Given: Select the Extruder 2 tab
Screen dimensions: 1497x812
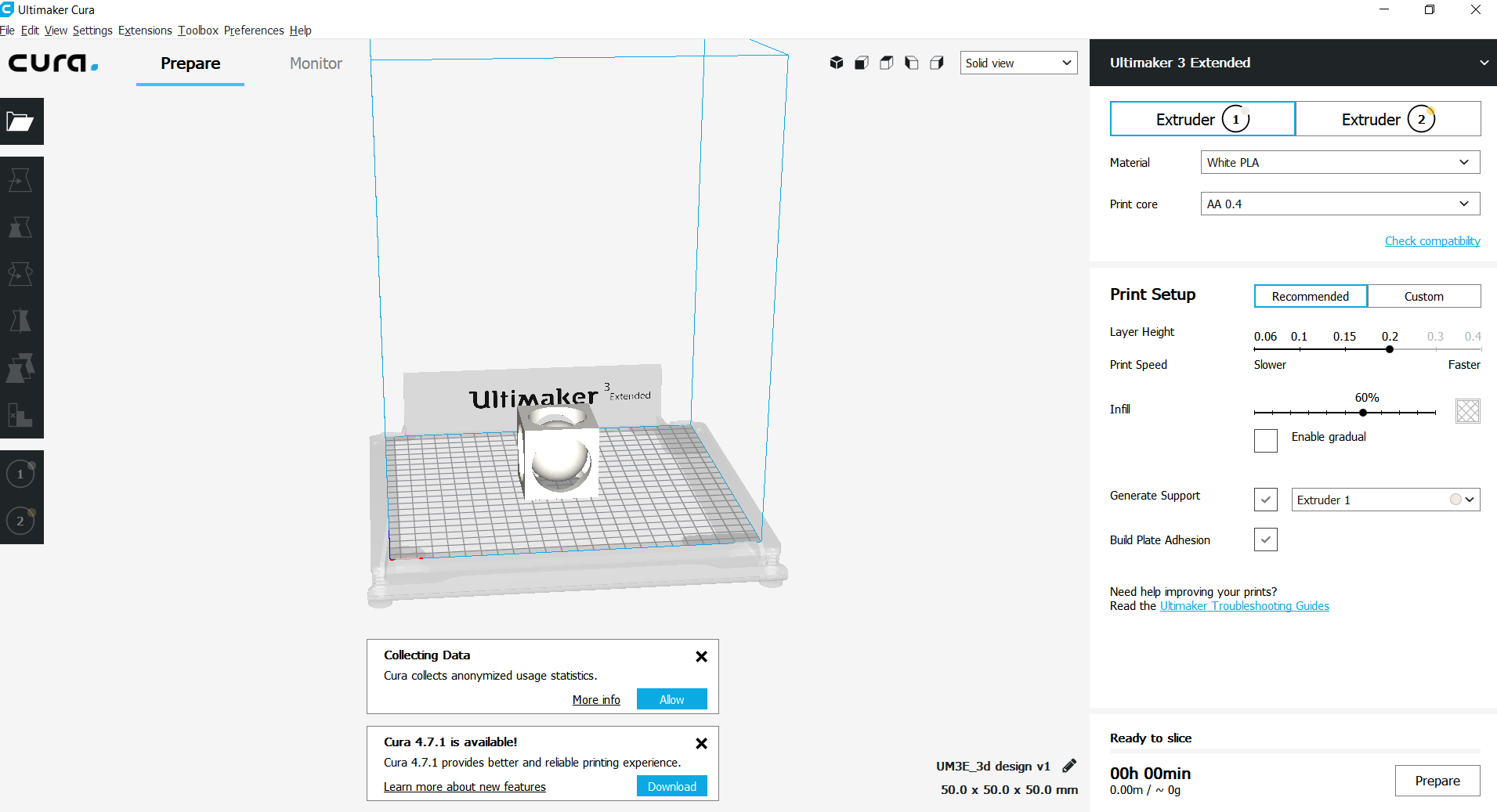Looking at the screenshot, I should [x=1388, y=119].
